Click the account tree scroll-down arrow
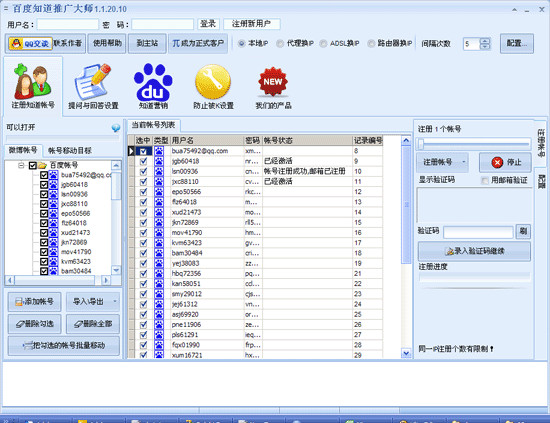 tap(116, 270)
